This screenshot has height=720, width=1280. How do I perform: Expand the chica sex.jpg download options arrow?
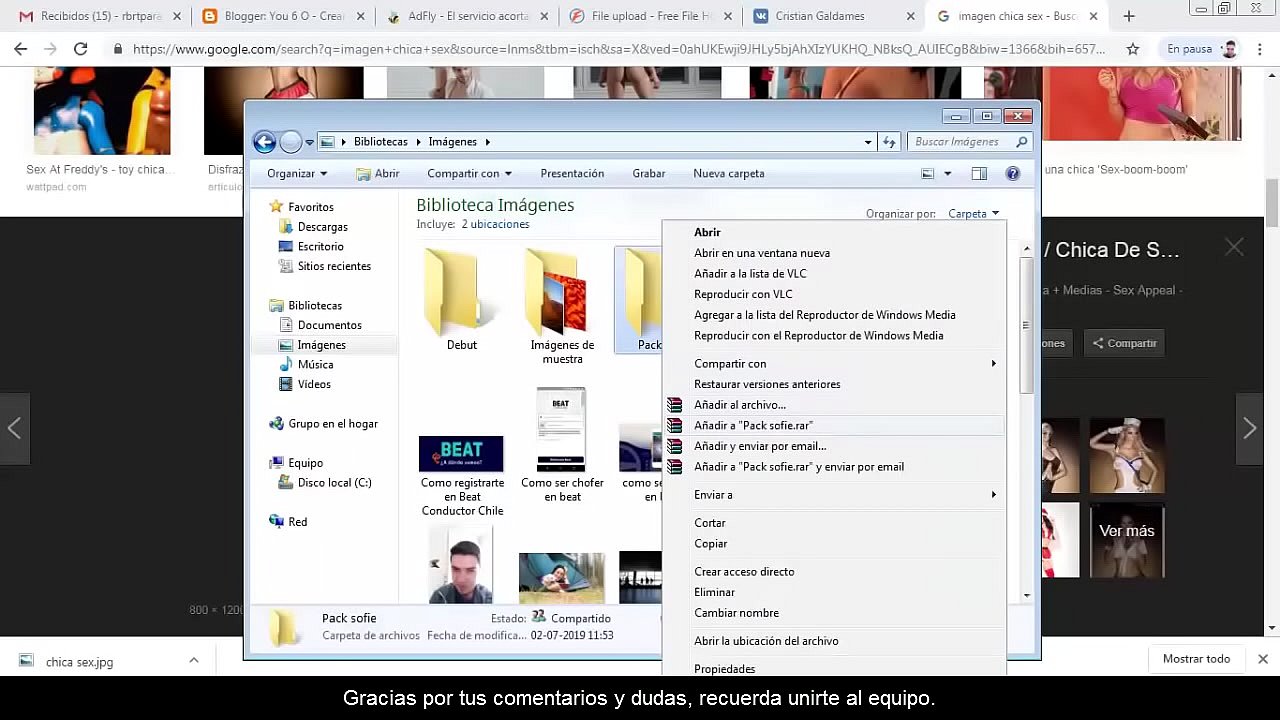click(x=194, y=660)
